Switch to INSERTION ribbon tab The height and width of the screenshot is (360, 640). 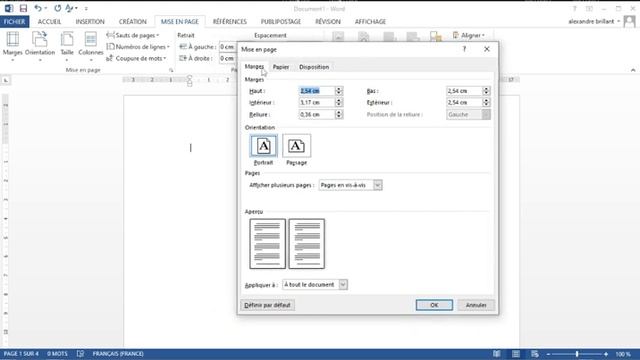coord(90,22)
